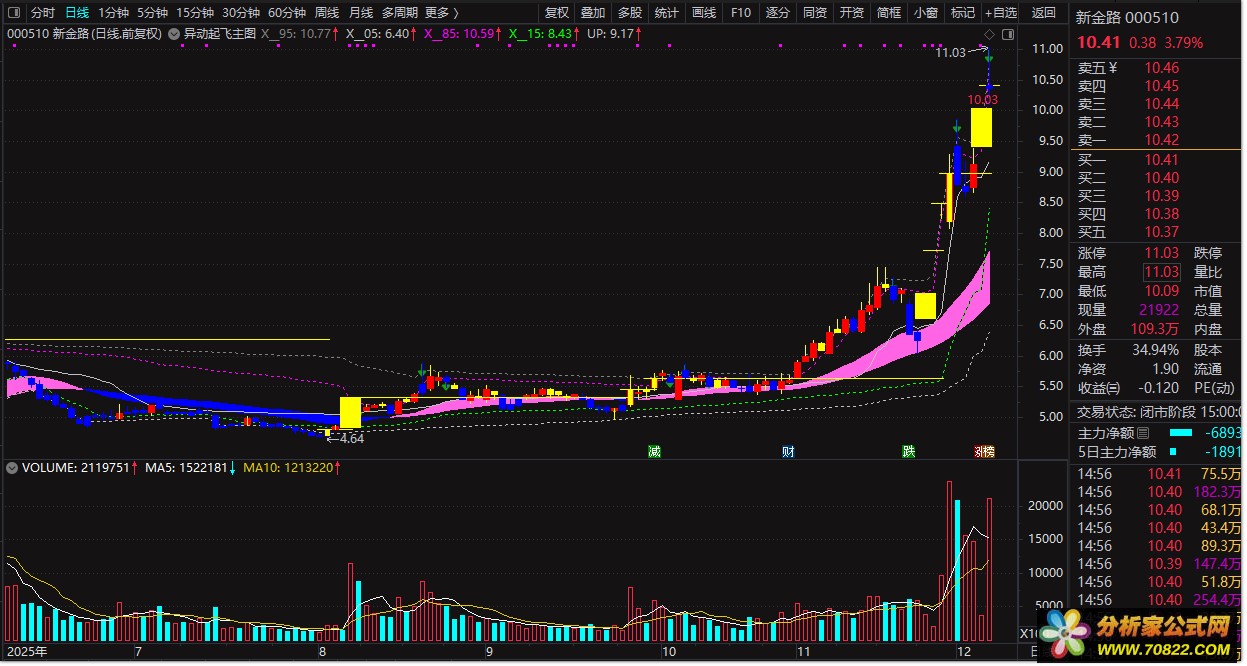Click the 买二 price 10.40
The width and height of the screenshot is (1247, 666).
(1162, 178)
